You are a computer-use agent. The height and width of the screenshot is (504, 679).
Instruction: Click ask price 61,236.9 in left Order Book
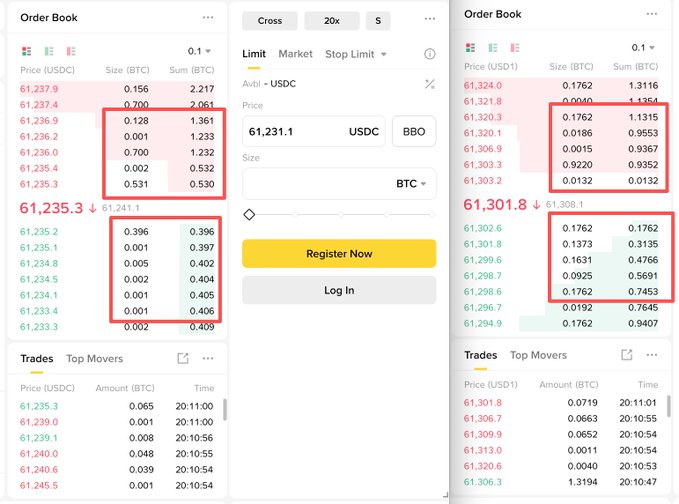click(x=39, y=121)
